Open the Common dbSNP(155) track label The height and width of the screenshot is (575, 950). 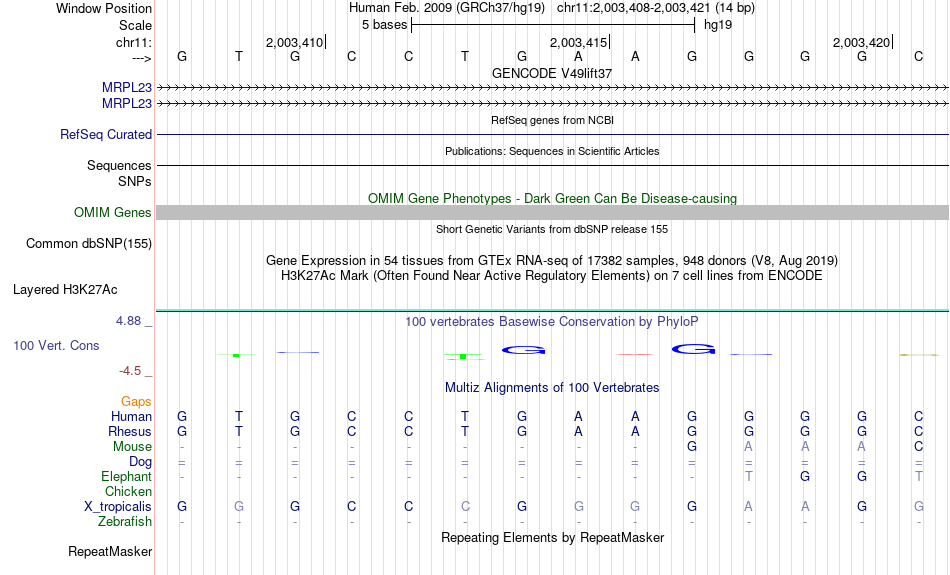click(x=89, y=244)
